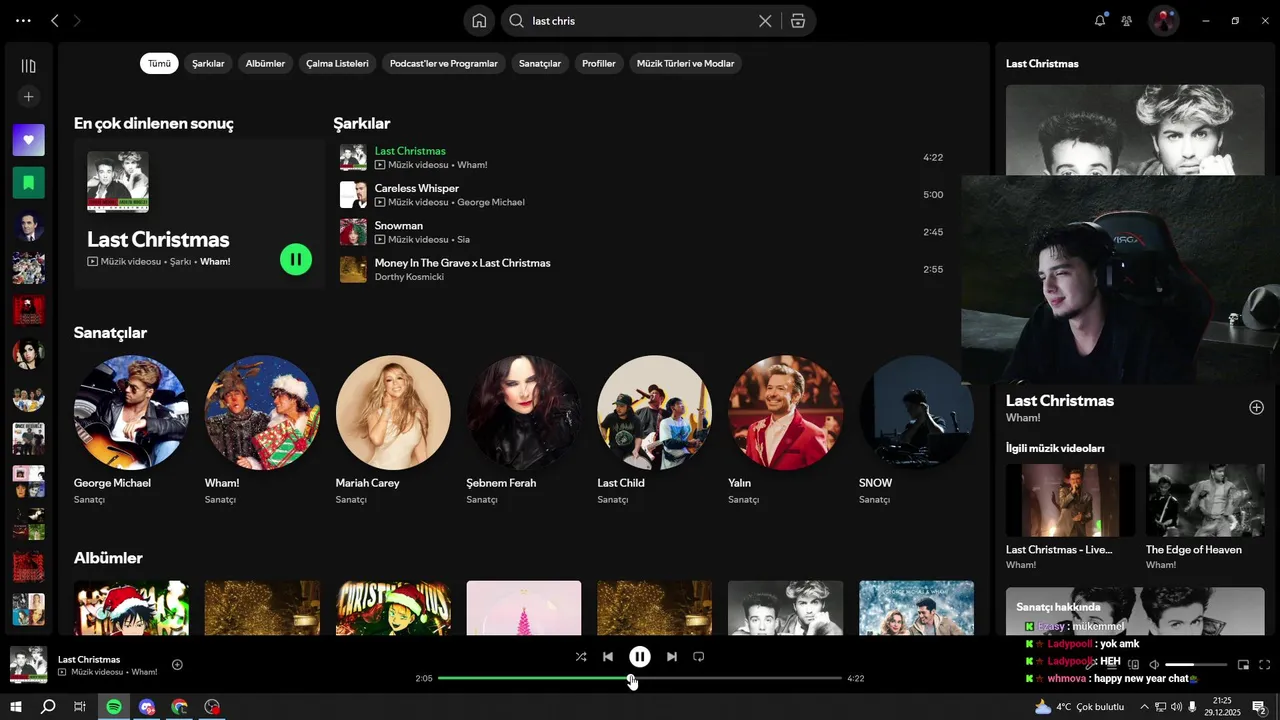Open Liked Songs heart tile

coord(28,140)
